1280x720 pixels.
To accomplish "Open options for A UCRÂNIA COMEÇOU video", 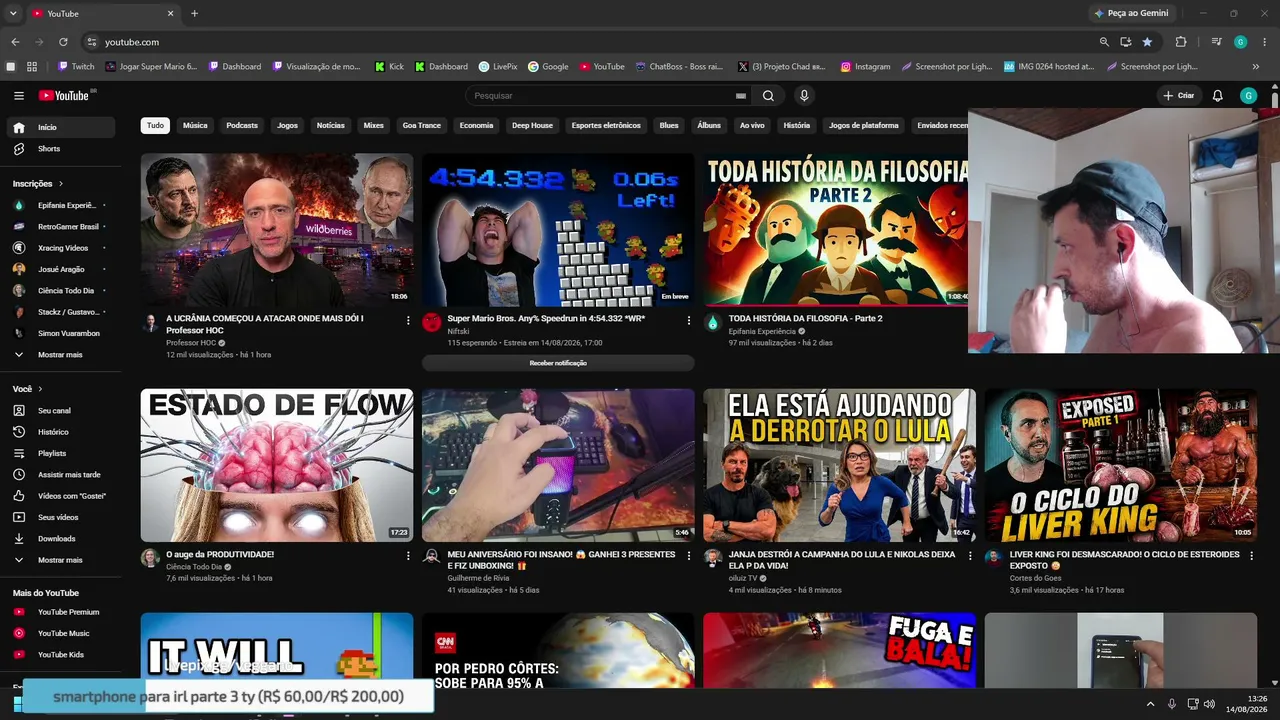I will (408, 321).
